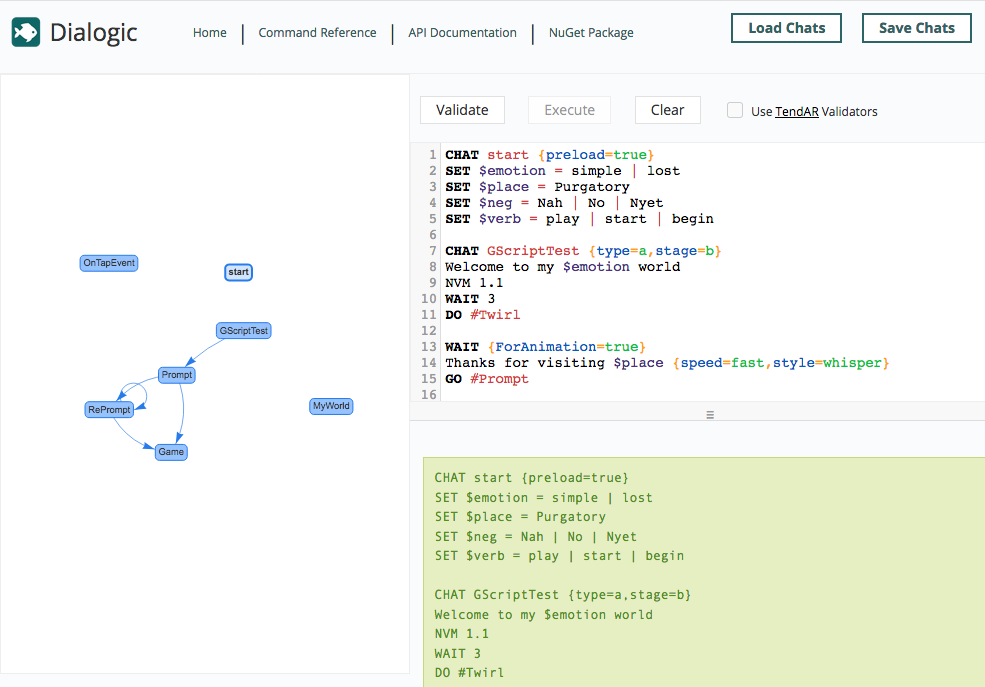Select the start node in graph
This screenshot has width=985, height=687.
pos(238,272)
